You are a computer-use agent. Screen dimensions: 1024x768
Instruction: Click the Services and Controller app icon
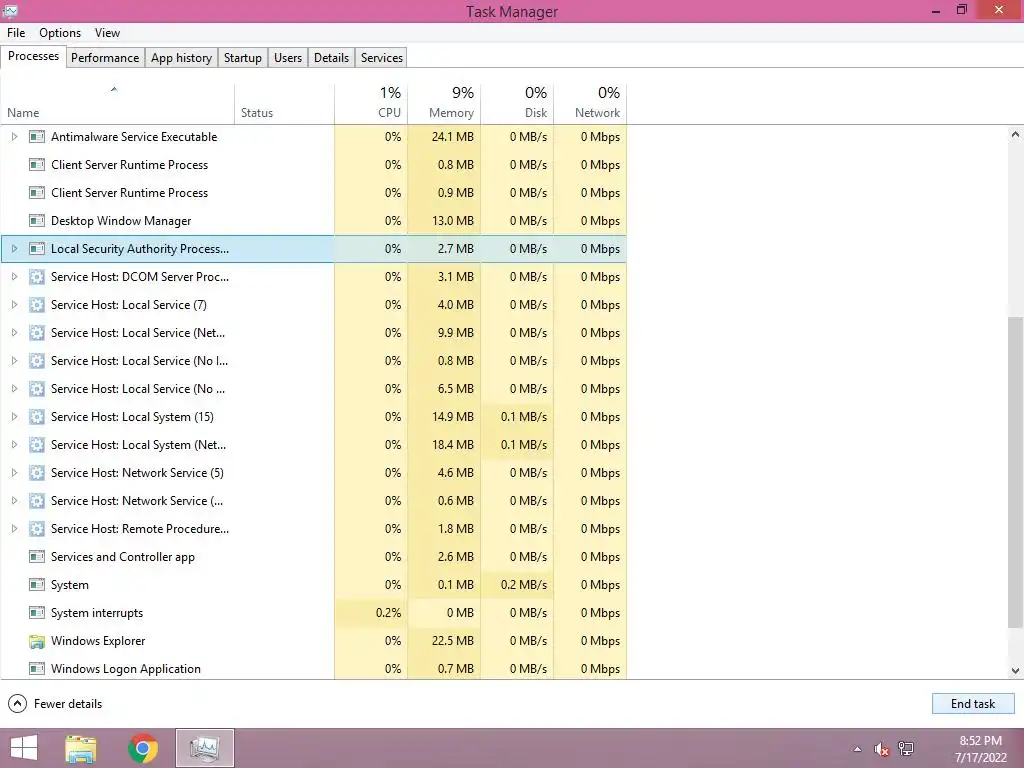(37, 557)
